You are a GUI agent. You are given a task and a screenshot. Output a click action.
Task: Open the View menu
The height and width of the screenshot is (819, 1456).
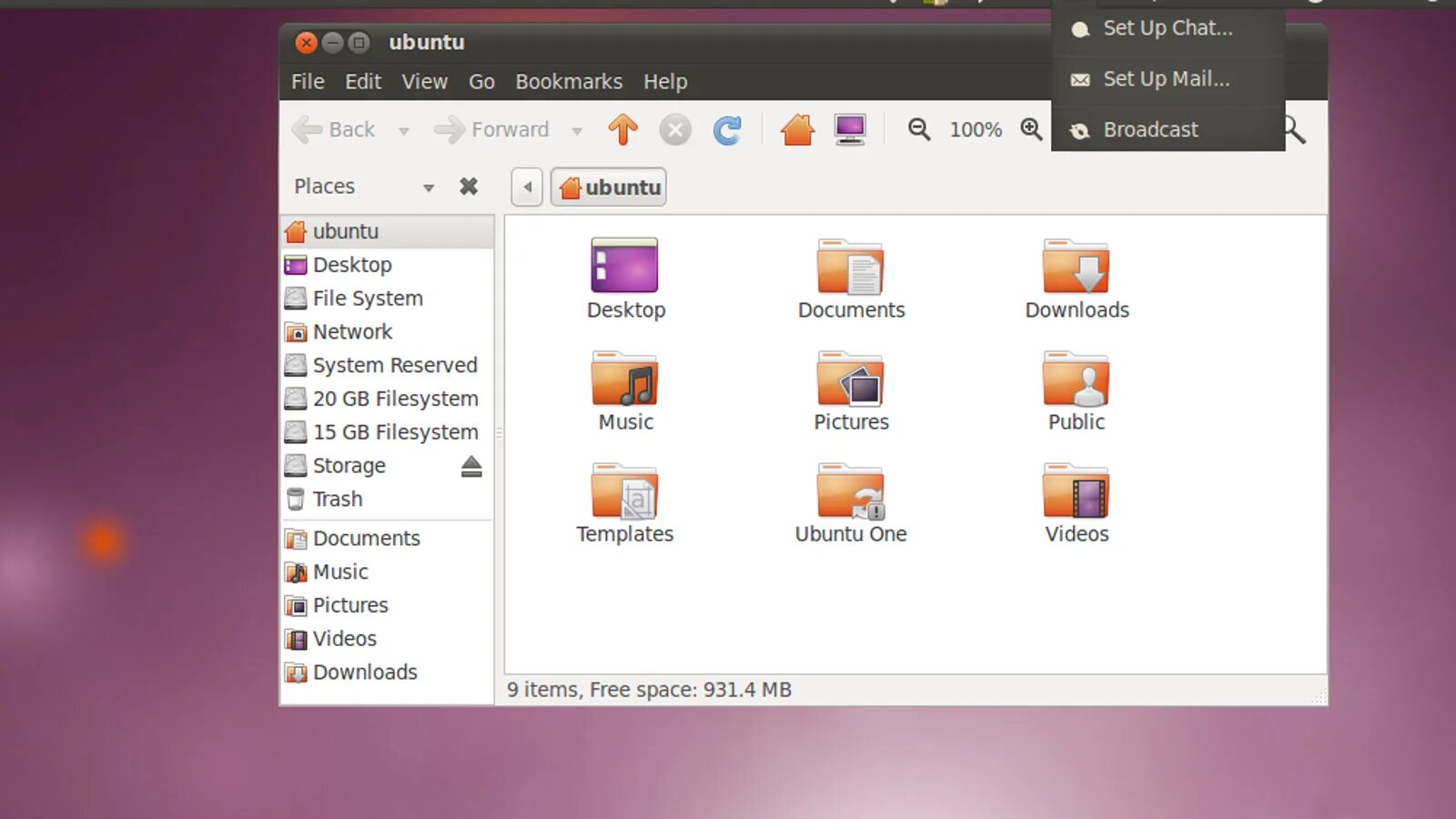tap(425, 82)
